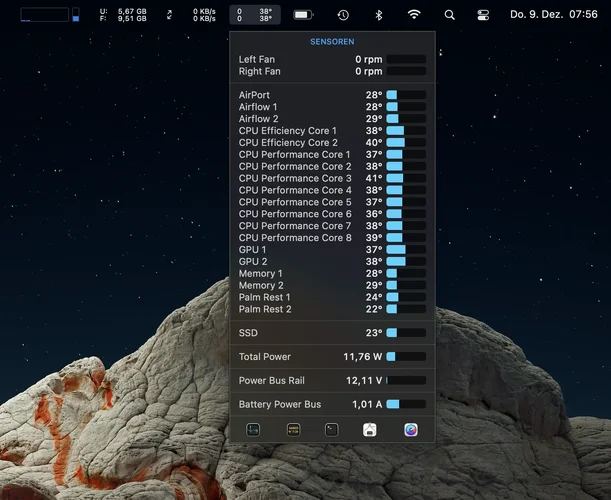Open Activity Monitor from the panel footer
The height and width of the screenshot is (500, 611).
point(254,429)
